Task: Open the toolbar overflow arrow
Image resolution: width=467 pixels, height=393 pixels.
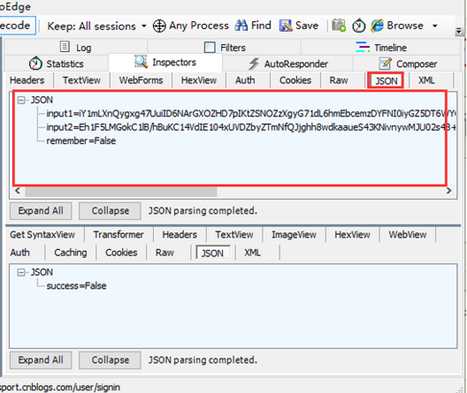Action: 459,31
